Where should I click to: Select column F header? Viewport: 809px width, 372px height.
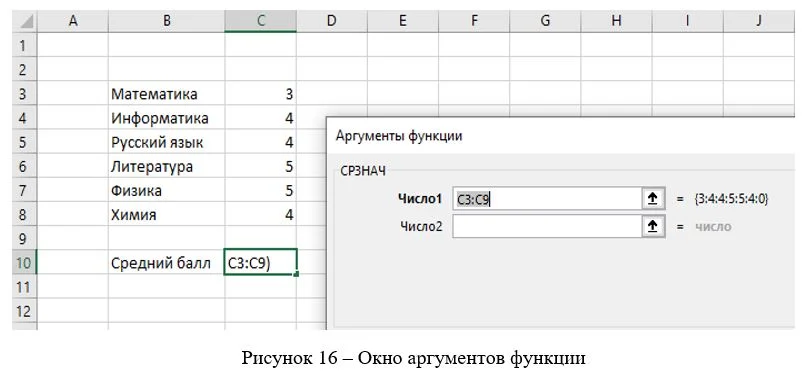point(474,22)
